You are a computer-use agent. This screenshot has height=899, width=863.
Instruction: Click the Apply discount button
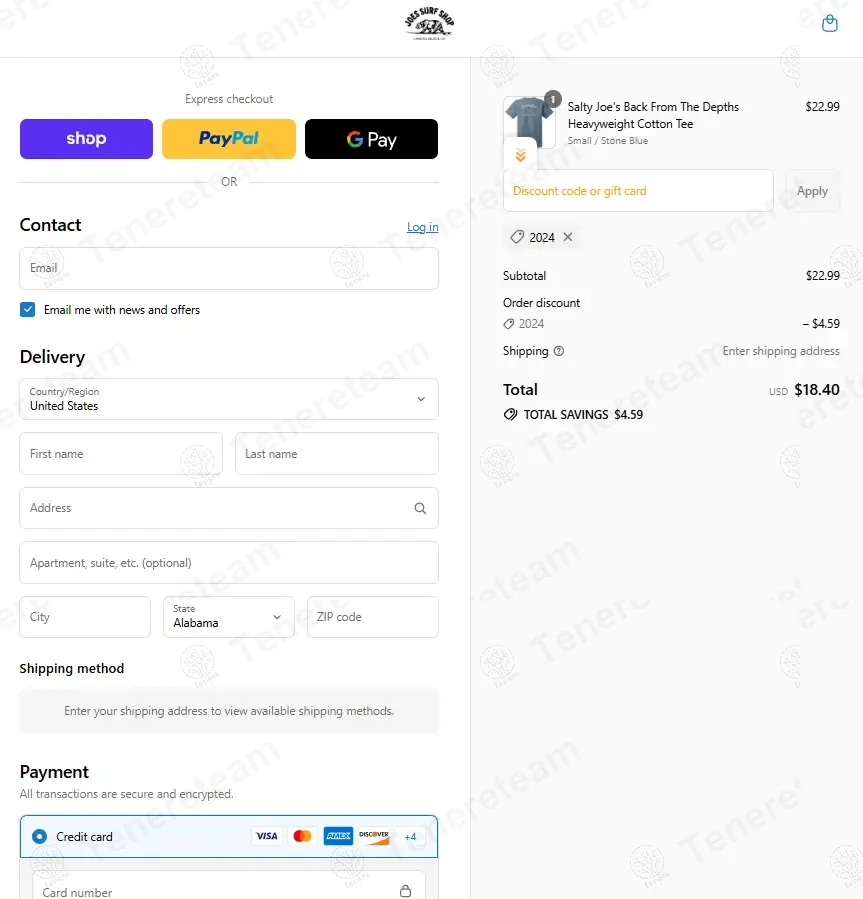click(x=812, y=191)
